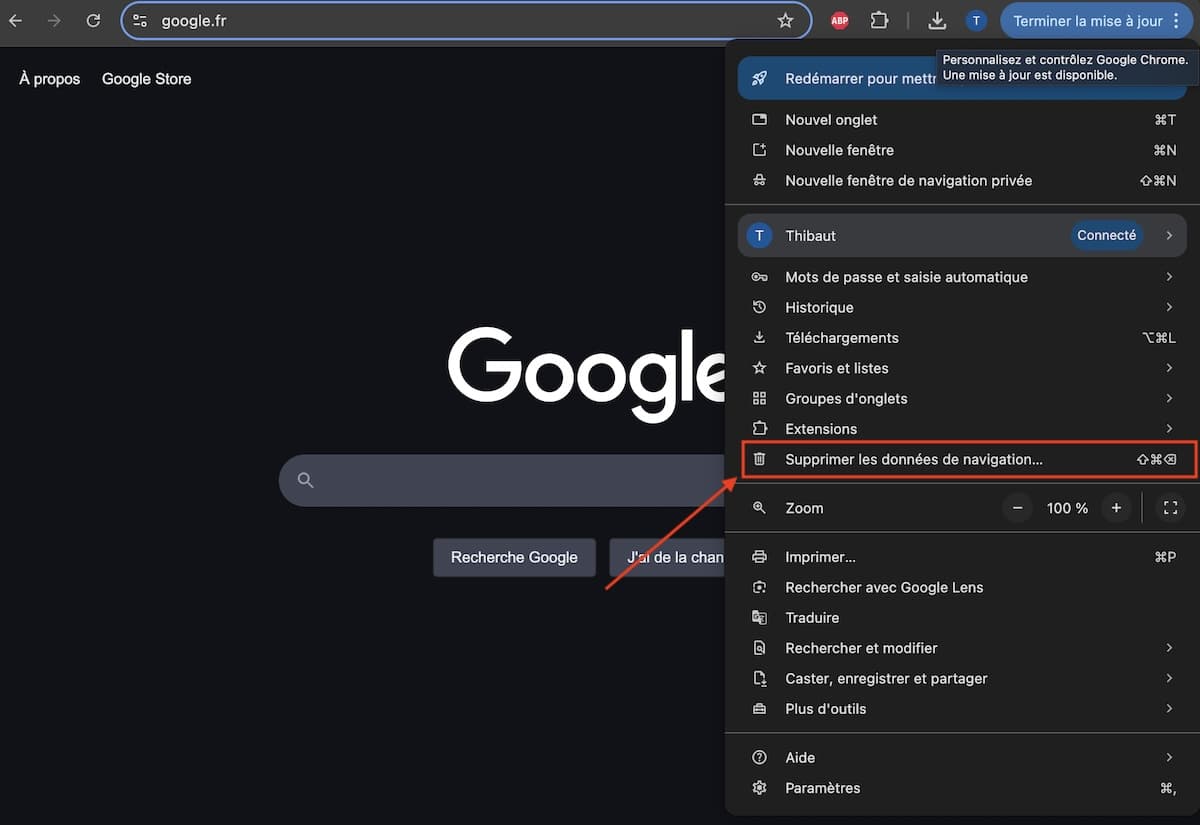Choose Nouvelle fenêtre
This screenshot has width=1200, height=825.
[961, 150]
